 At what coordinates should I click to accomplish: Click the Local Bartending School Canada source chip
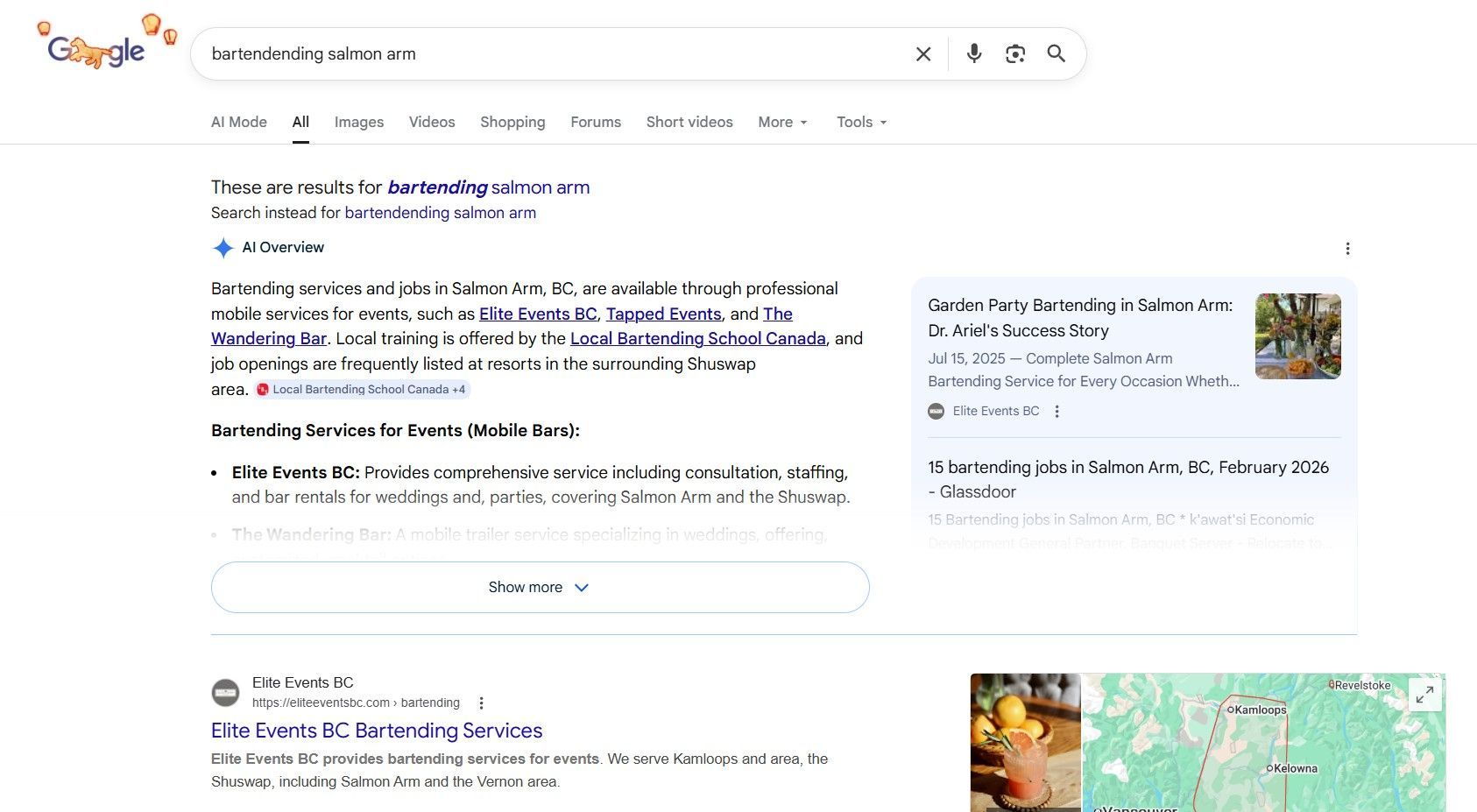362,389
